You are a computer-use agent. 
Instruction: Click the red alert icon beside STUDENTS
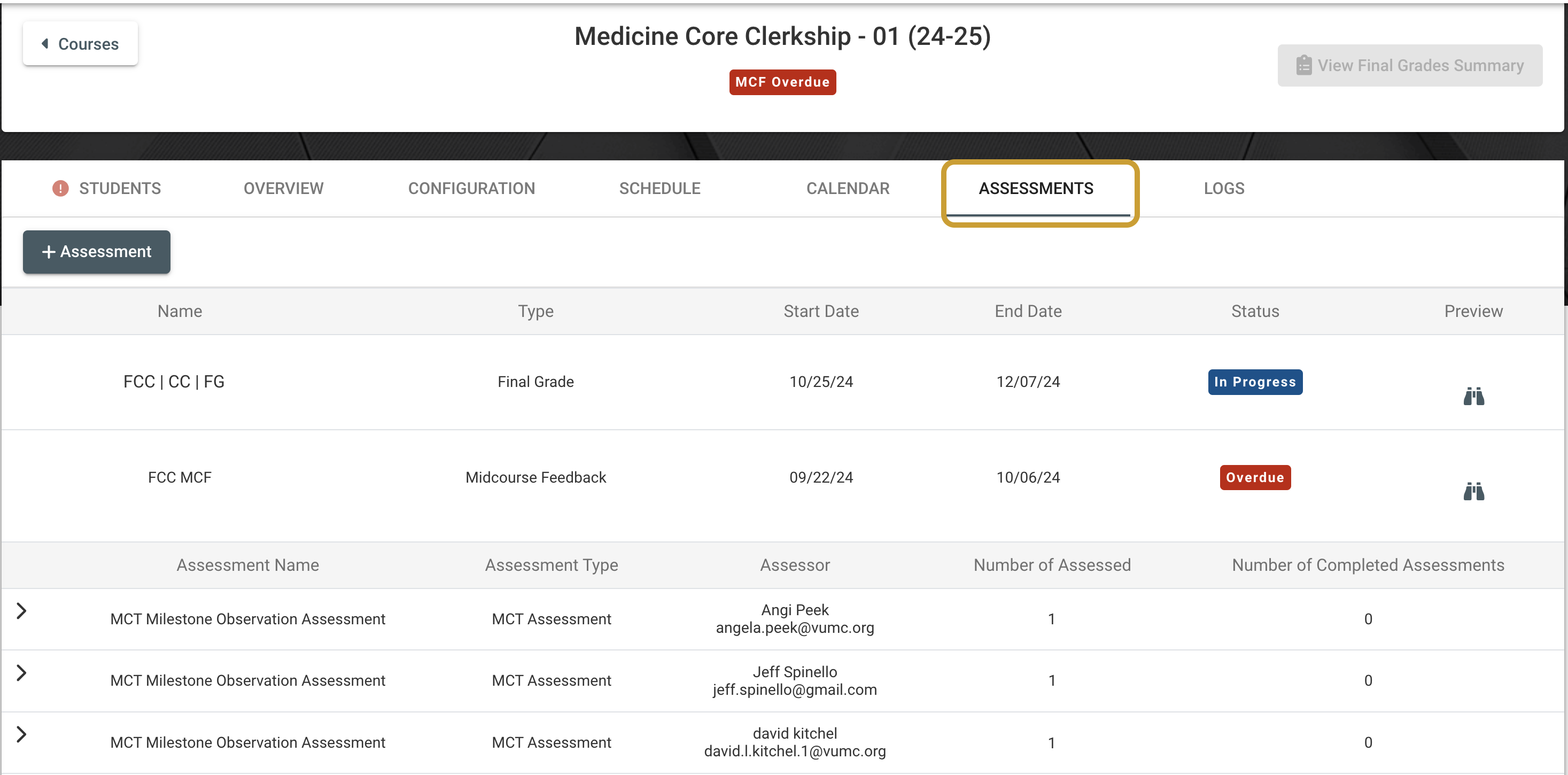[x=60, y=189]
